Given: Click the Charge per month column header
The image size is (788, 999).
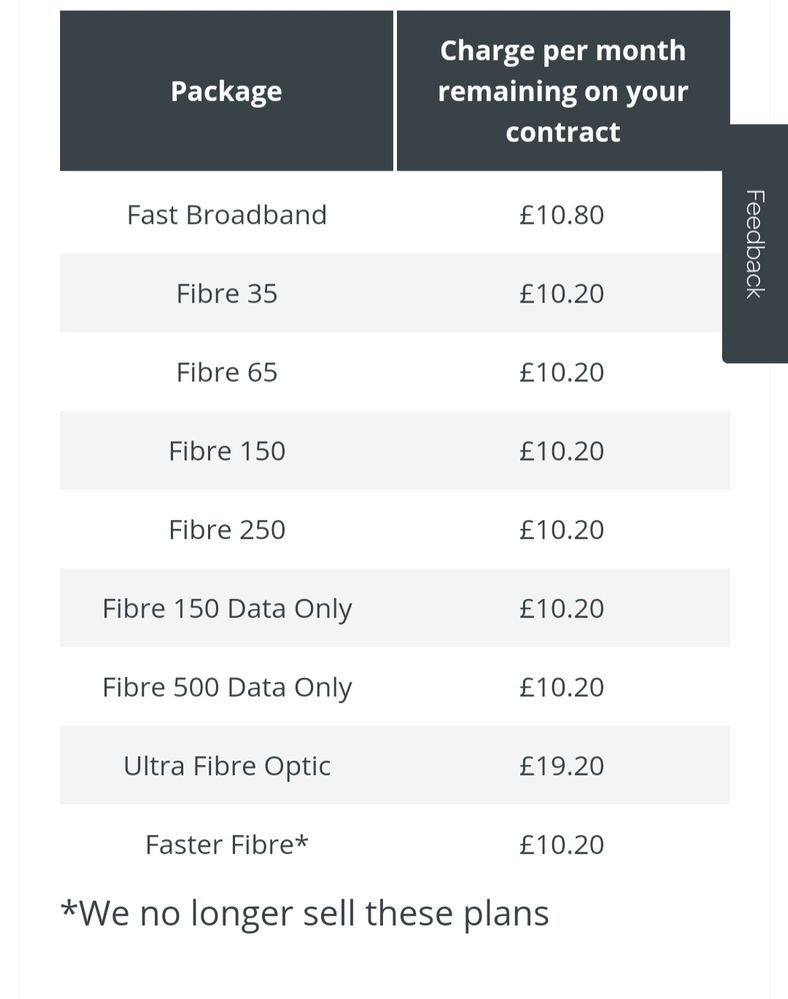Looking at the screenshot, I should 563,90.
